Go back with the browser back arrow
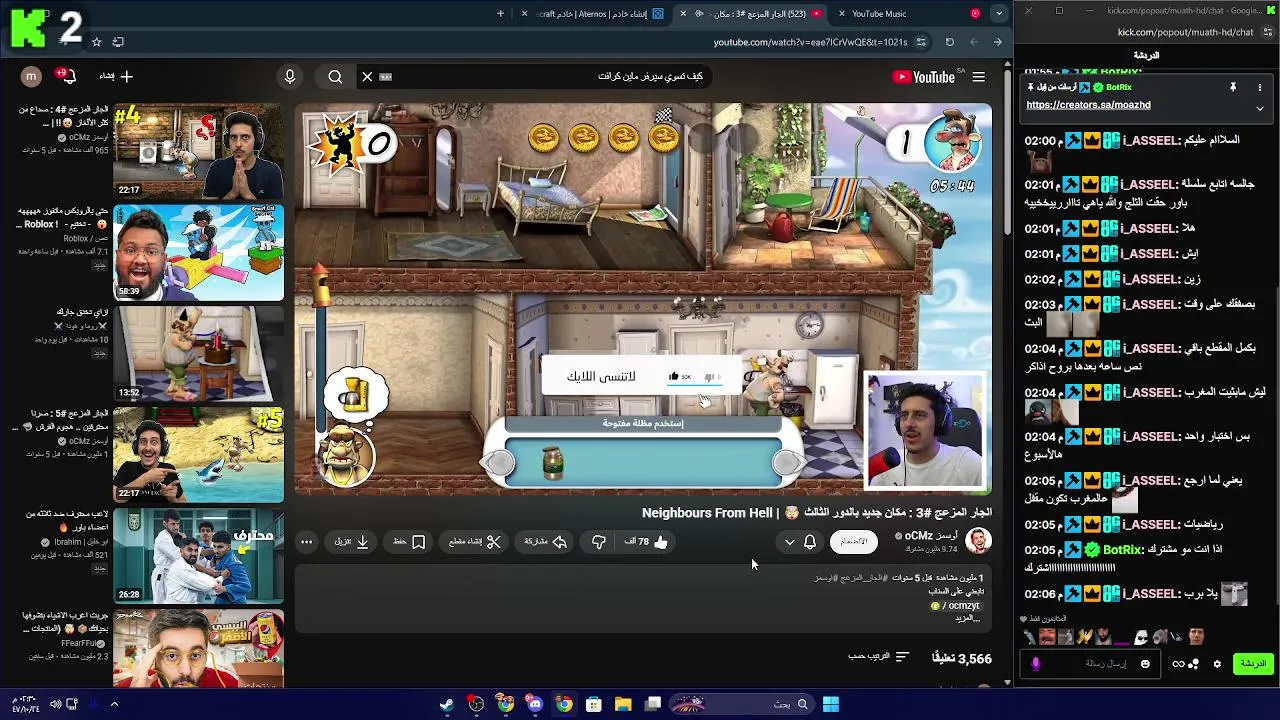The image size is (1280, 720). tap(997, 42)
